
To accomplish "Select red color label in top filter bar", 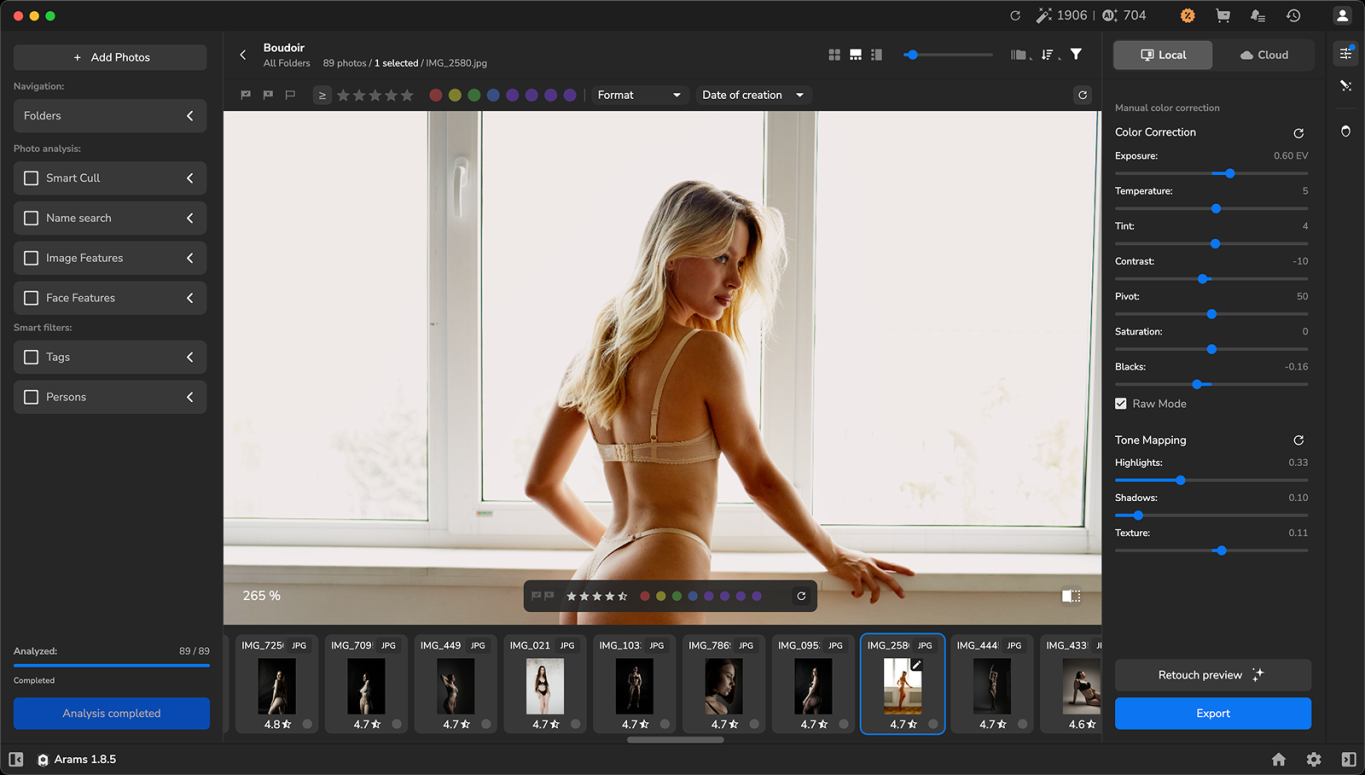I will 436,95.
